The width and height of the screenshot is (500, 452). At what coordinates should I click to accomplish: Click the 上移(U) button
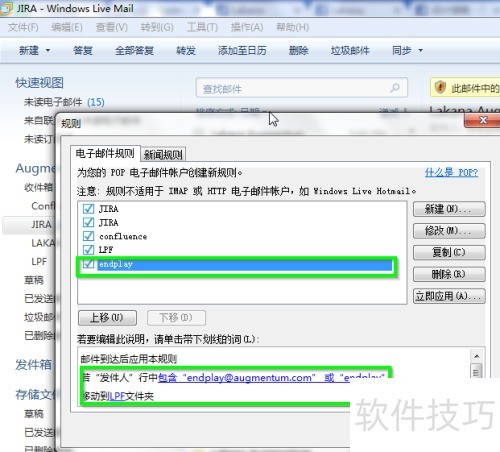pyautogui.click(x=107, y=318)
